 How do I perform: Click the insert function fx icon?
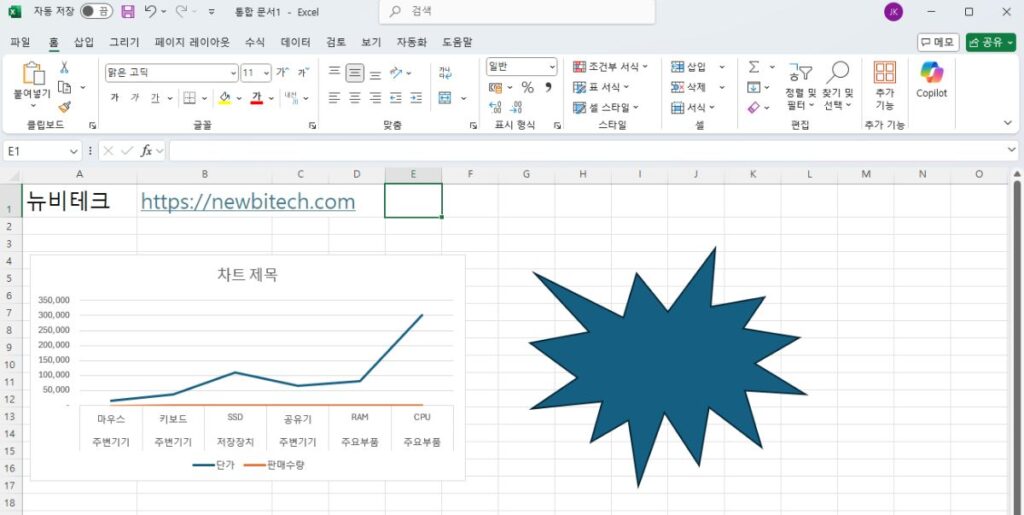tap(146, 150)
